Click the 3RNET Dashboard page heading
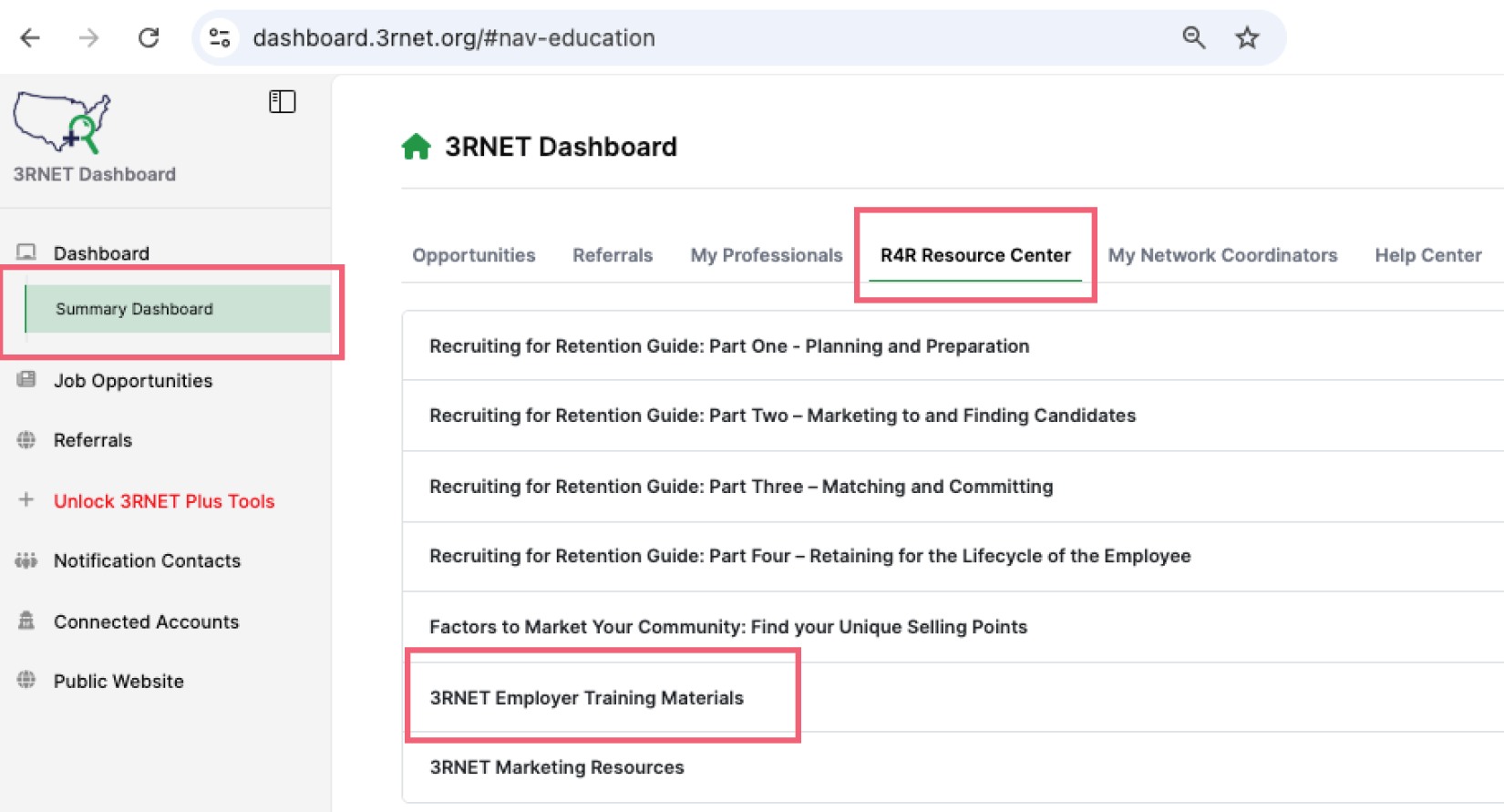This screenshot has width=1504, height=812. click(x=561, y=147)
